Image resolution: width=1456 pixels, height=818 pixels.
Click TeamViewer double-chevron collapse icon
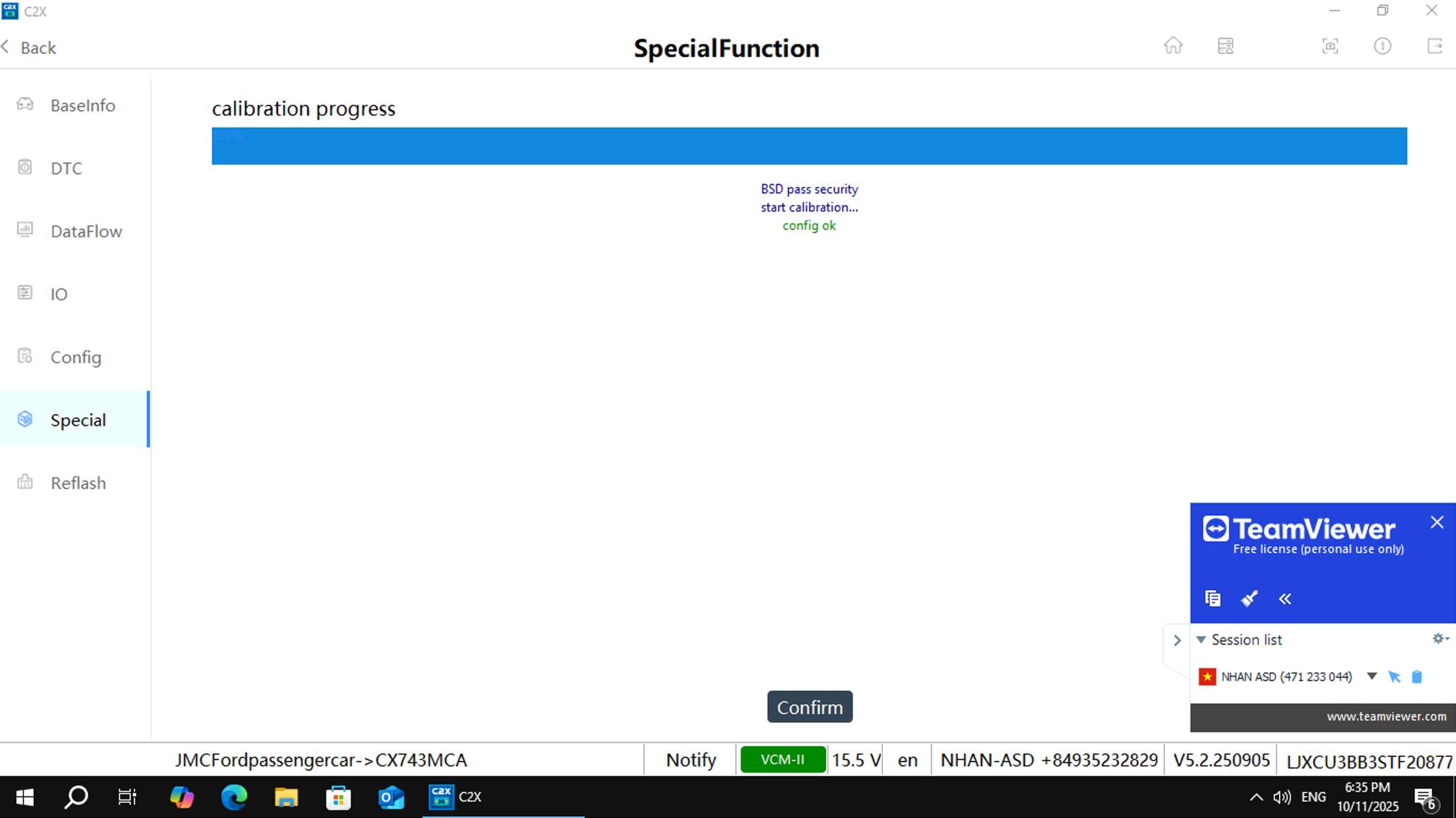[x=1285, y=599]
